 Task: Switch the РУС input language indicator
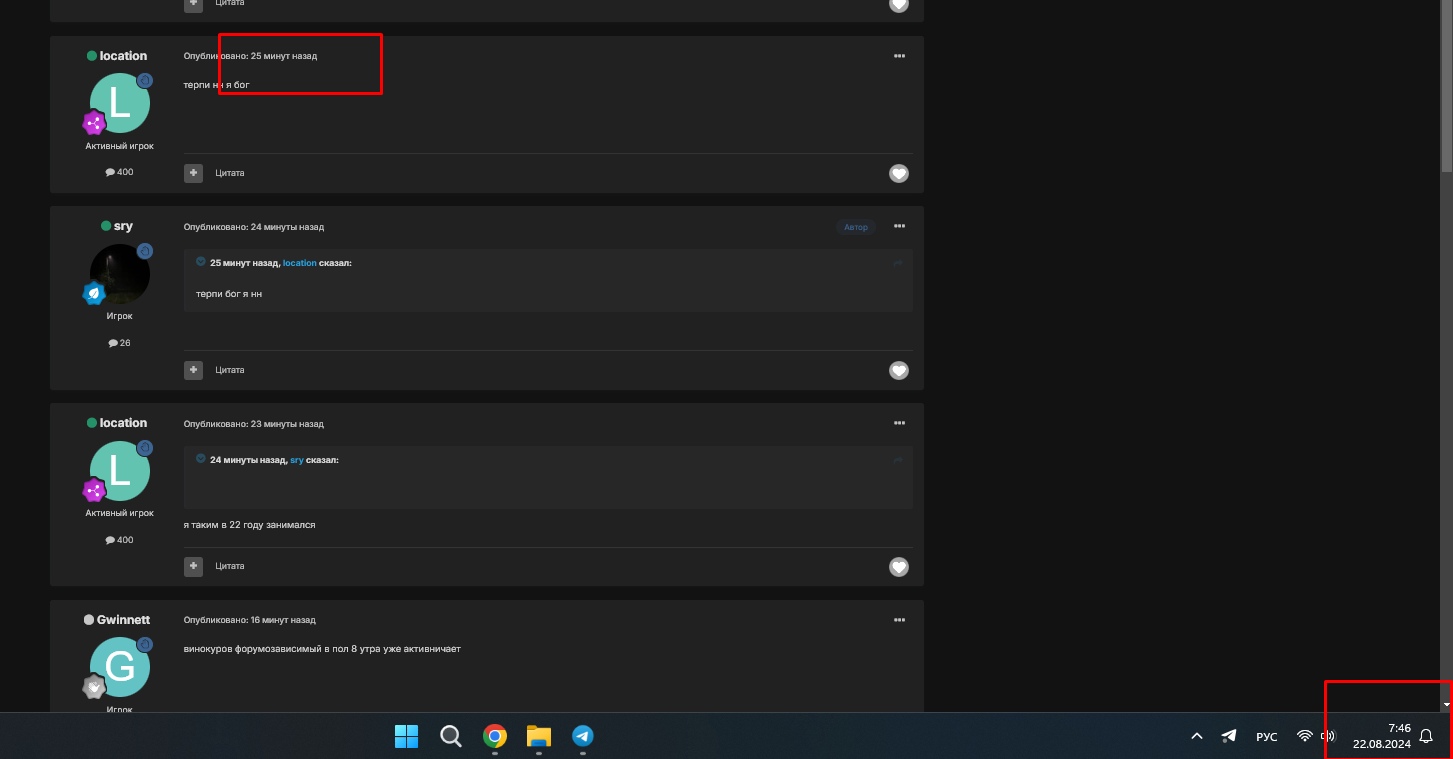(x=1266, y=737)
